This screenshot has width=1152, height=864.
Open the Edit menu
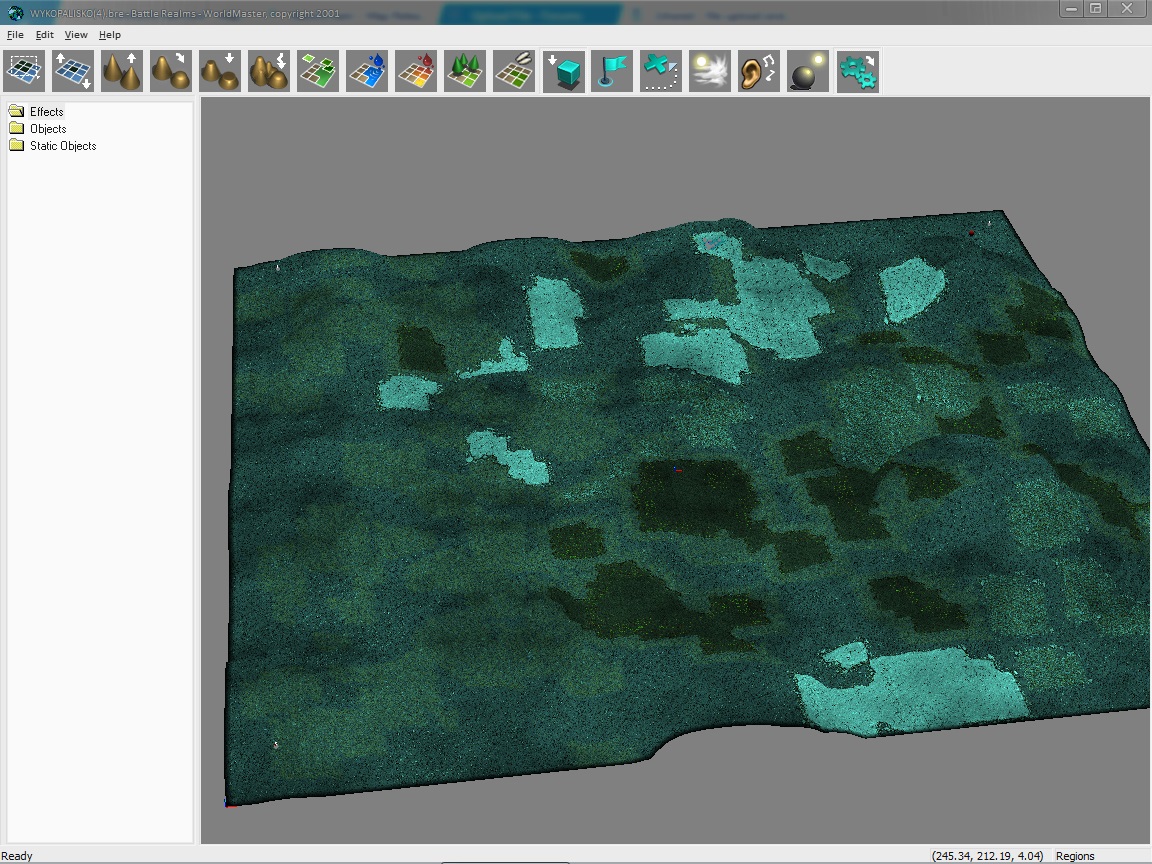(x=45, y=35)
